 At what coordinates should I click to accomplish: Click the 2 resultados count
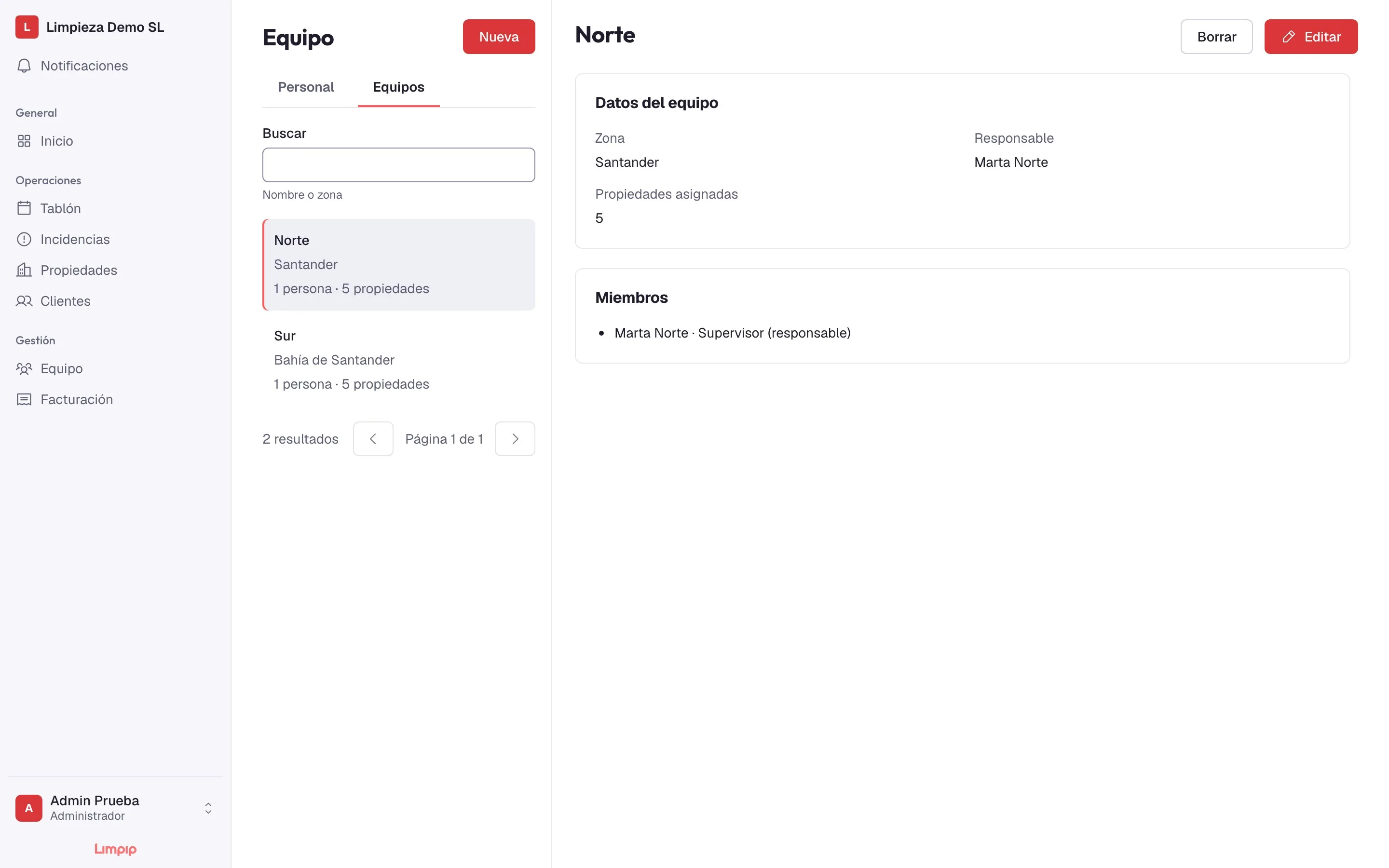tap(300, 439)
